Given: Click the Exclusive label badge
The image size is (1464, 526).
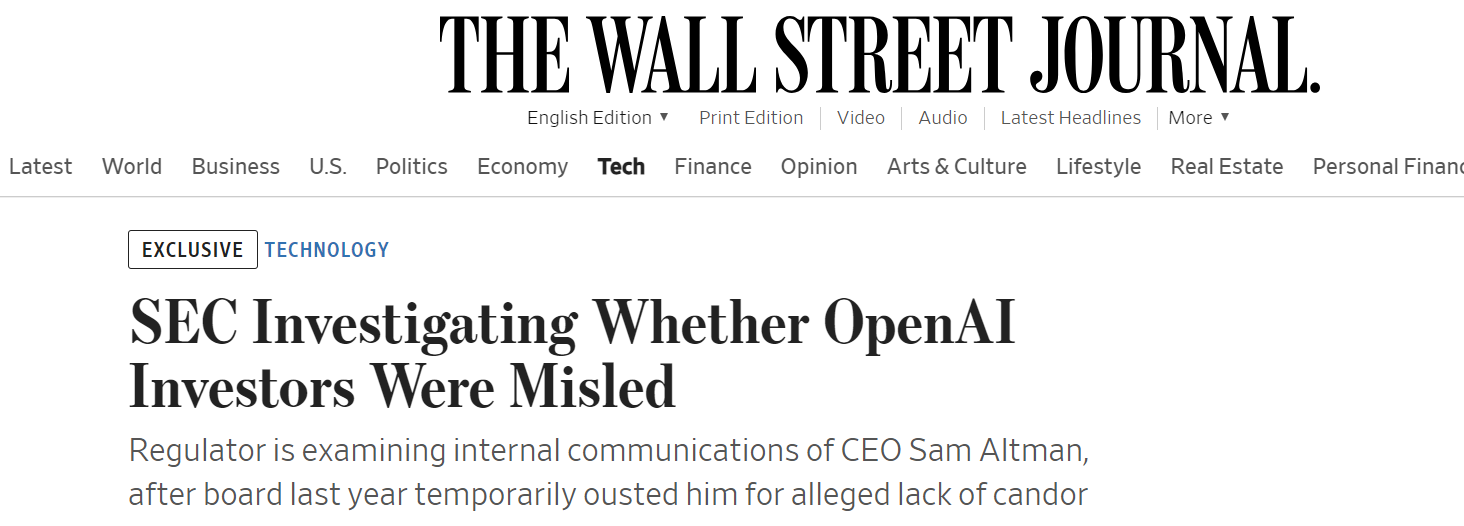Looking at the screenshot, I should click(193, 250).
